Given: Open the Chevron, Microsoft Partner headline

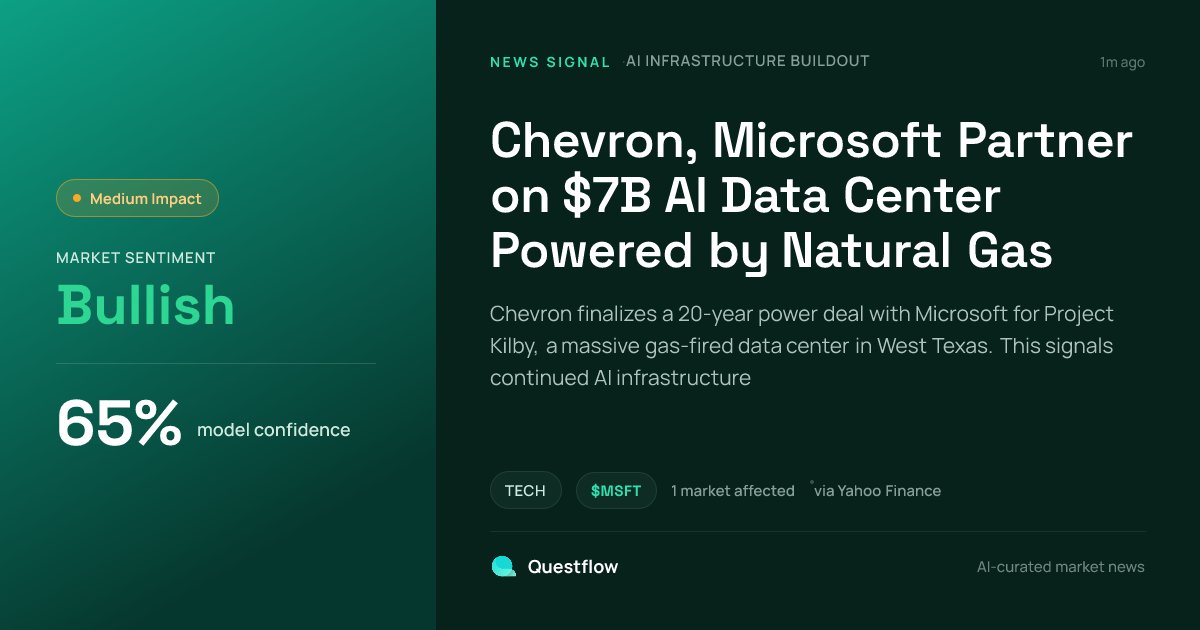Looking at the screenshot, I should [811, 196].
